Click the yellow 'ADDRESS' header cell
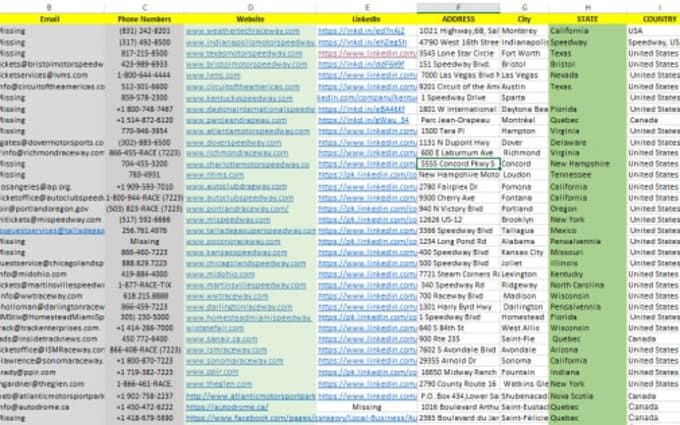This screenshot has width=680, height=425. [458, 19]
